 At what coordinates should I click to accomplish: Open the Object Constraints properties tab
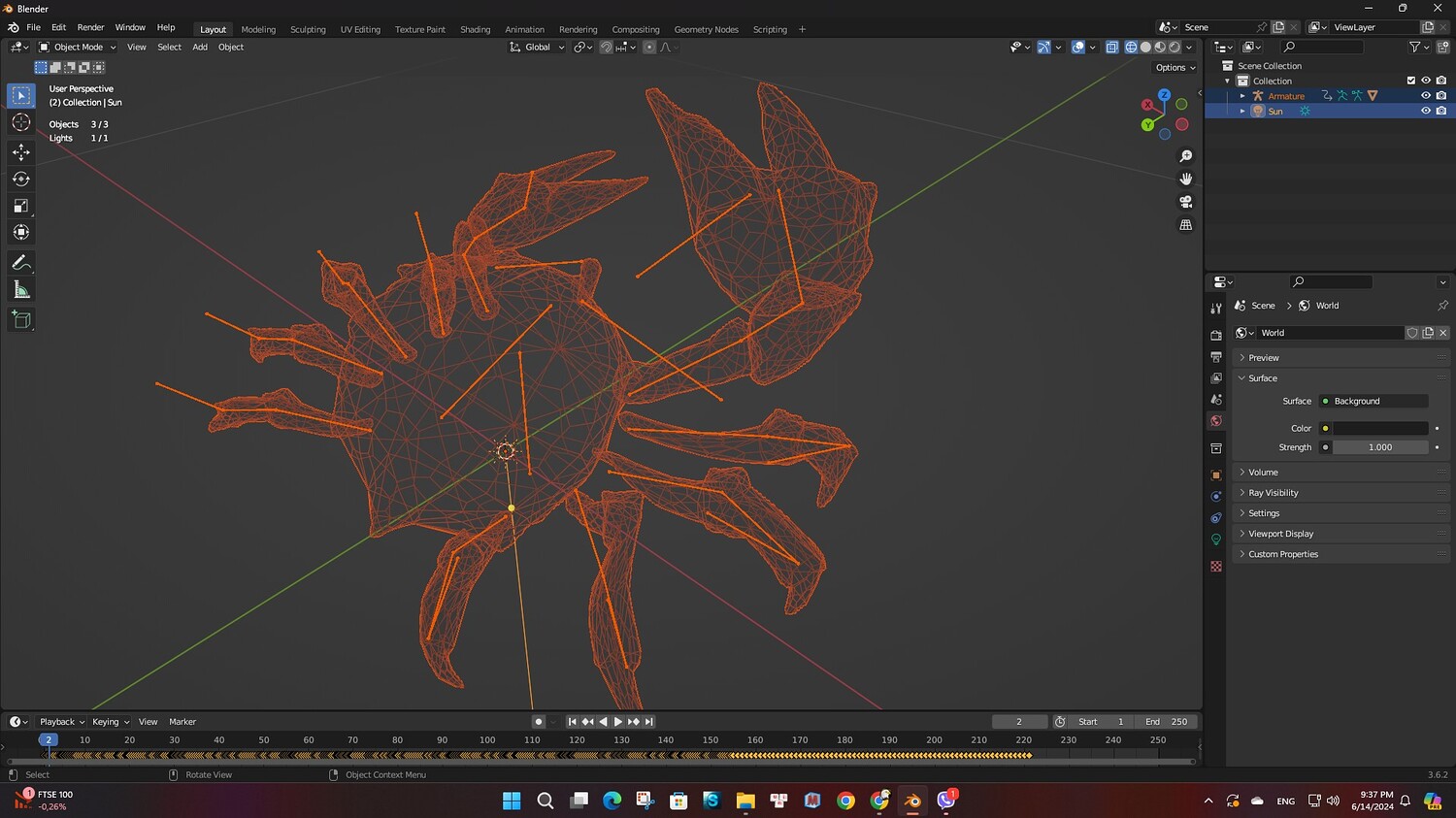click(1216, 518)
